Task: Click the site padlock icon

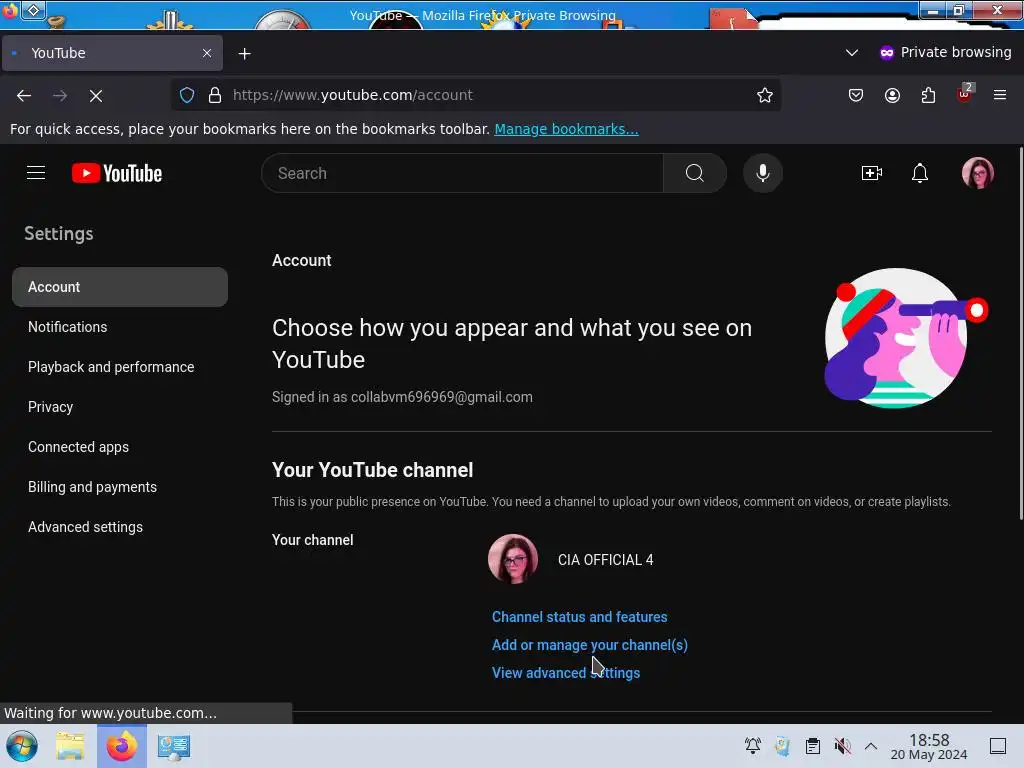Action: point(214,95)
